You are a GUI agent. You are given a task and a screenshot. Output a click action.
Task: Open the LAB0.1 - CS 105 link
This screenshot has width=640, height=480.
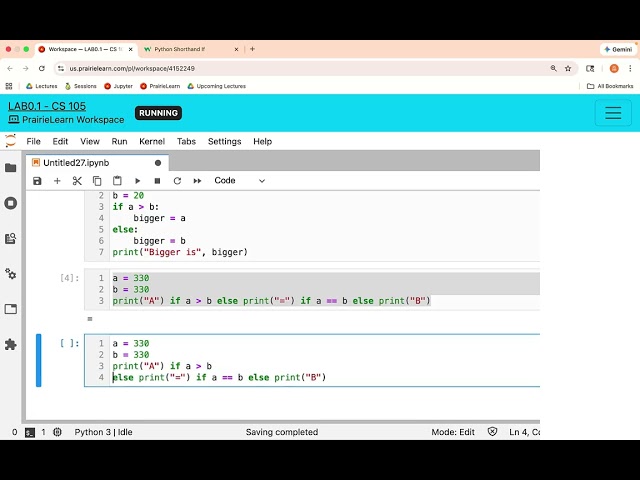coord(47,106)
